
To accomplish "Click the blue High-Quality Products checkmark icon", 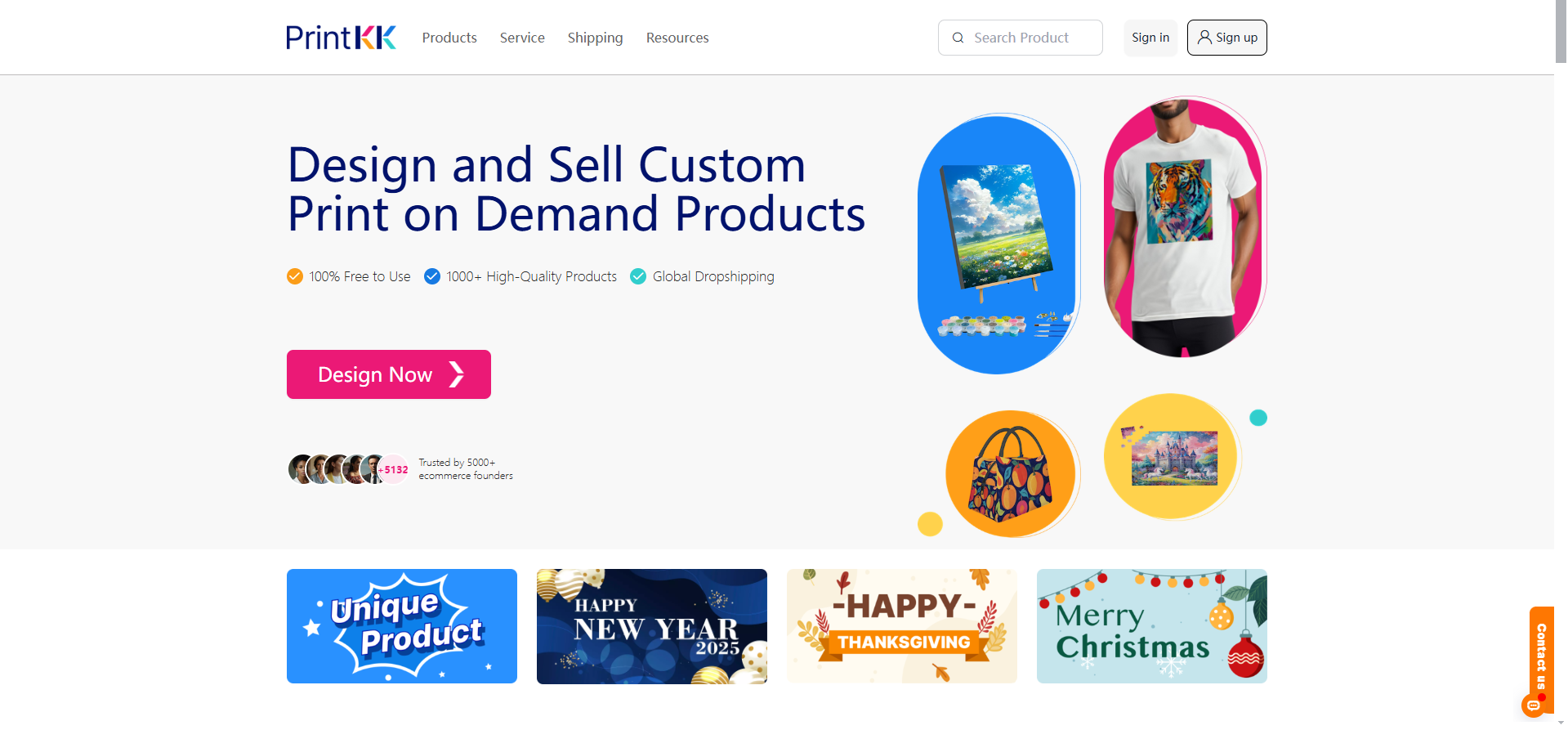I will [x=432, y=276].
